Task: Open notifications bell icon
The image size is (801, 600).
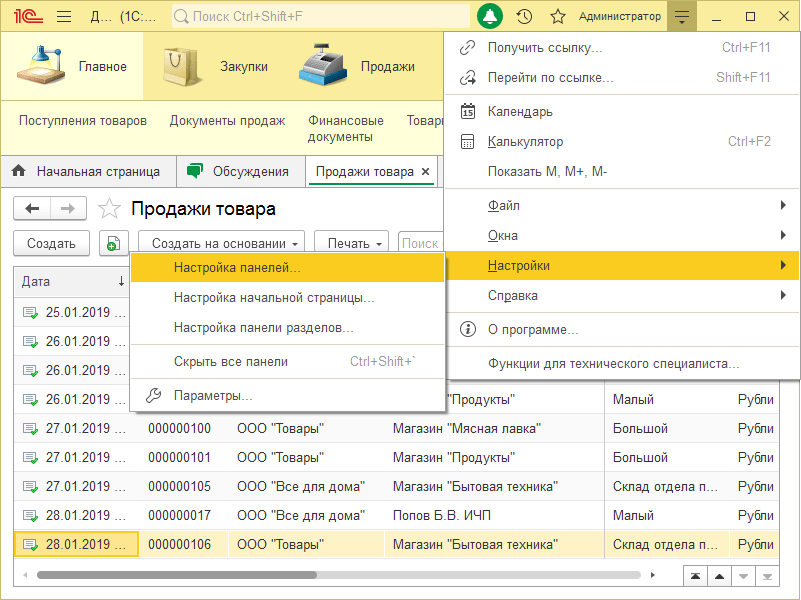Action: tap(489, 16)
